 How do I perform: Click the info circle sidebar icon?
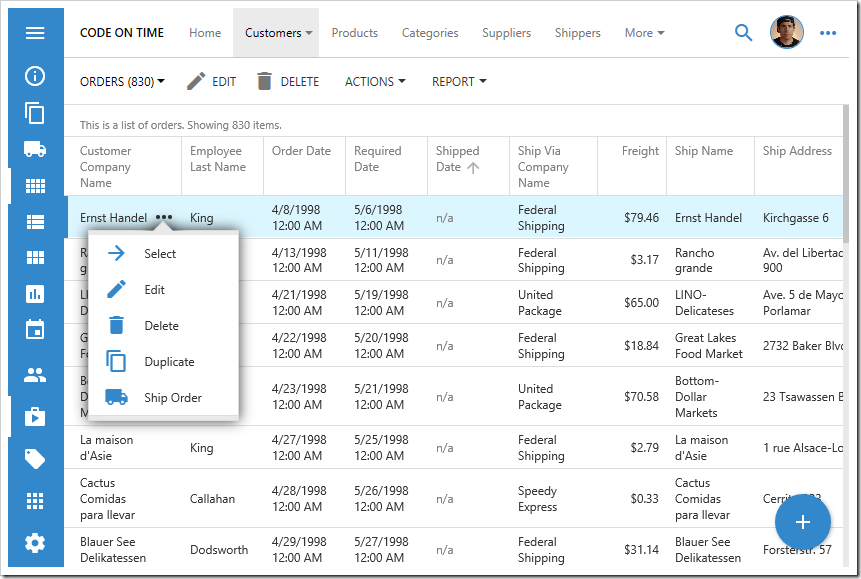pos(35,76)
